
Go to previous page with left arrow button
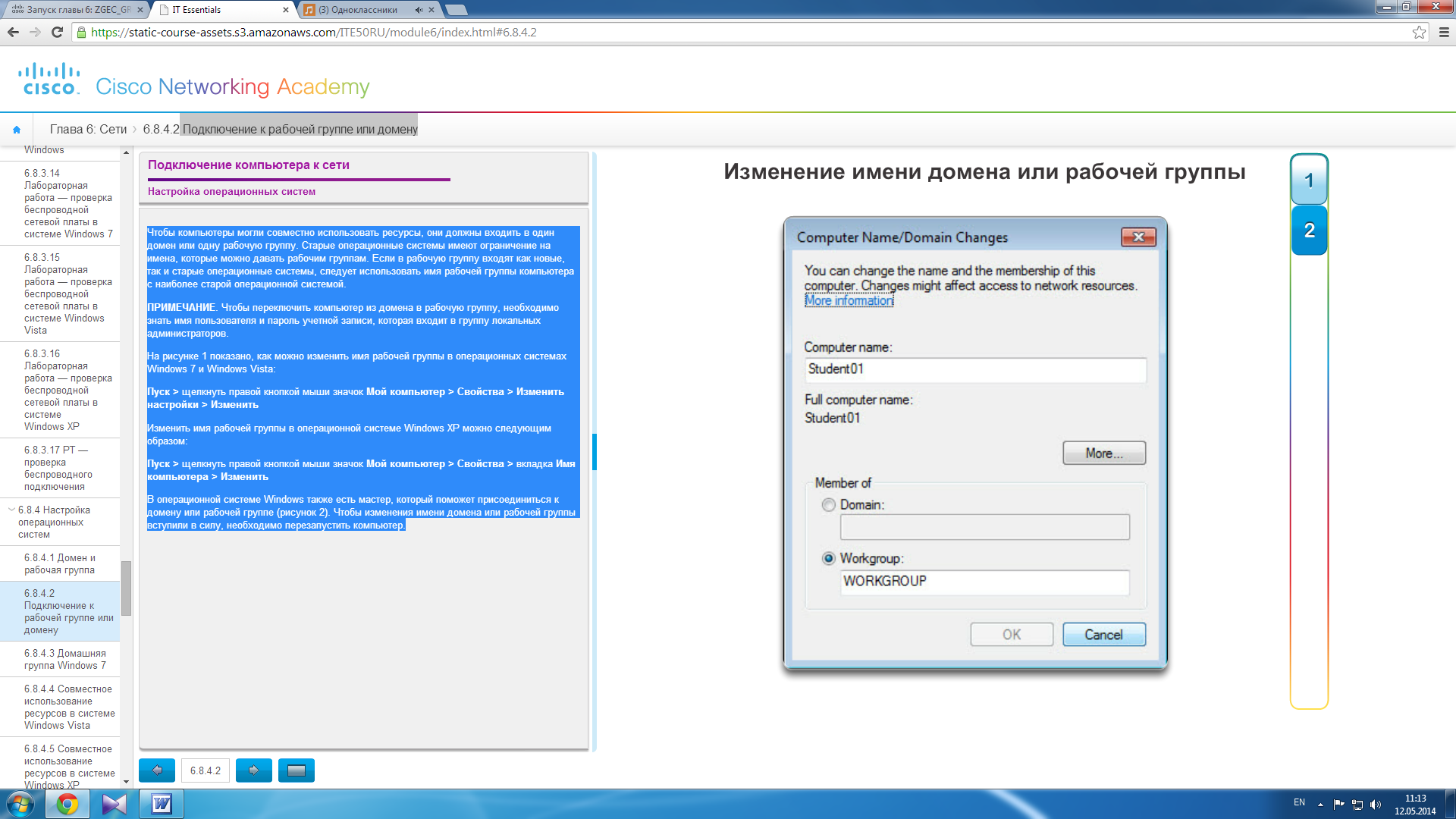click(x=157, y=770)
